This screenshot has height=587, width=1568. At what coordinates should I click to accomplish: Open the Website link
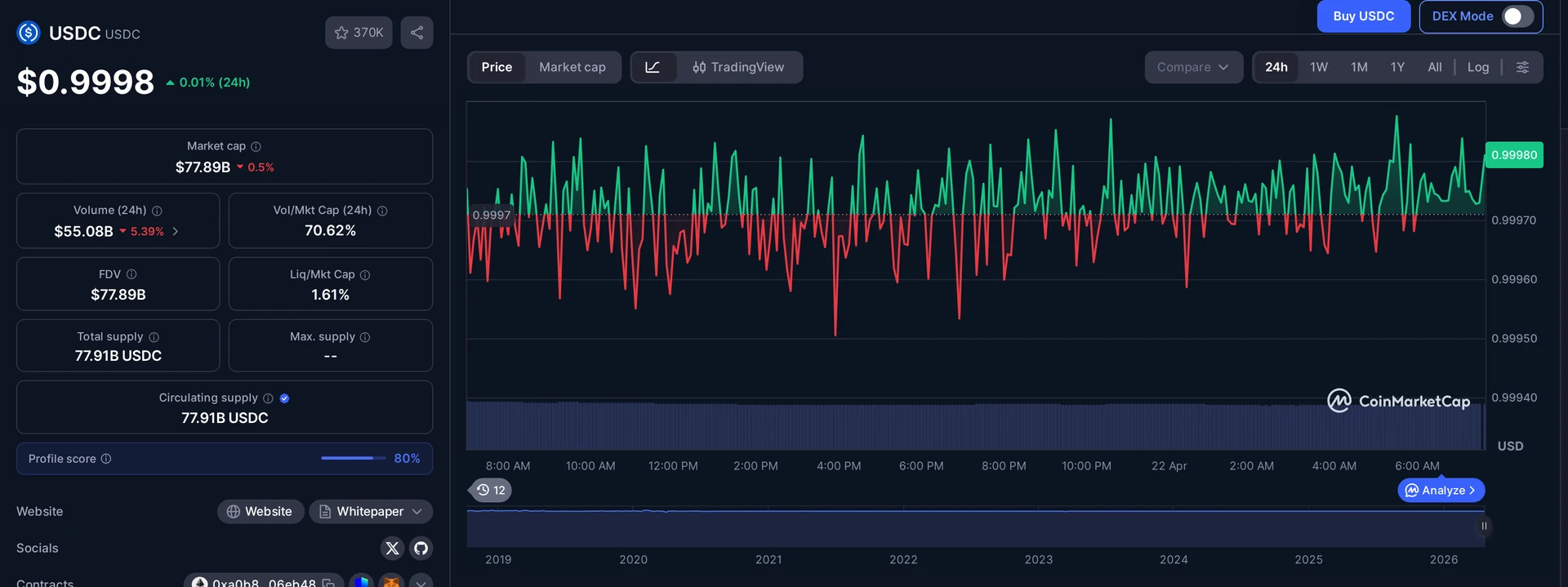click(260, 511)
